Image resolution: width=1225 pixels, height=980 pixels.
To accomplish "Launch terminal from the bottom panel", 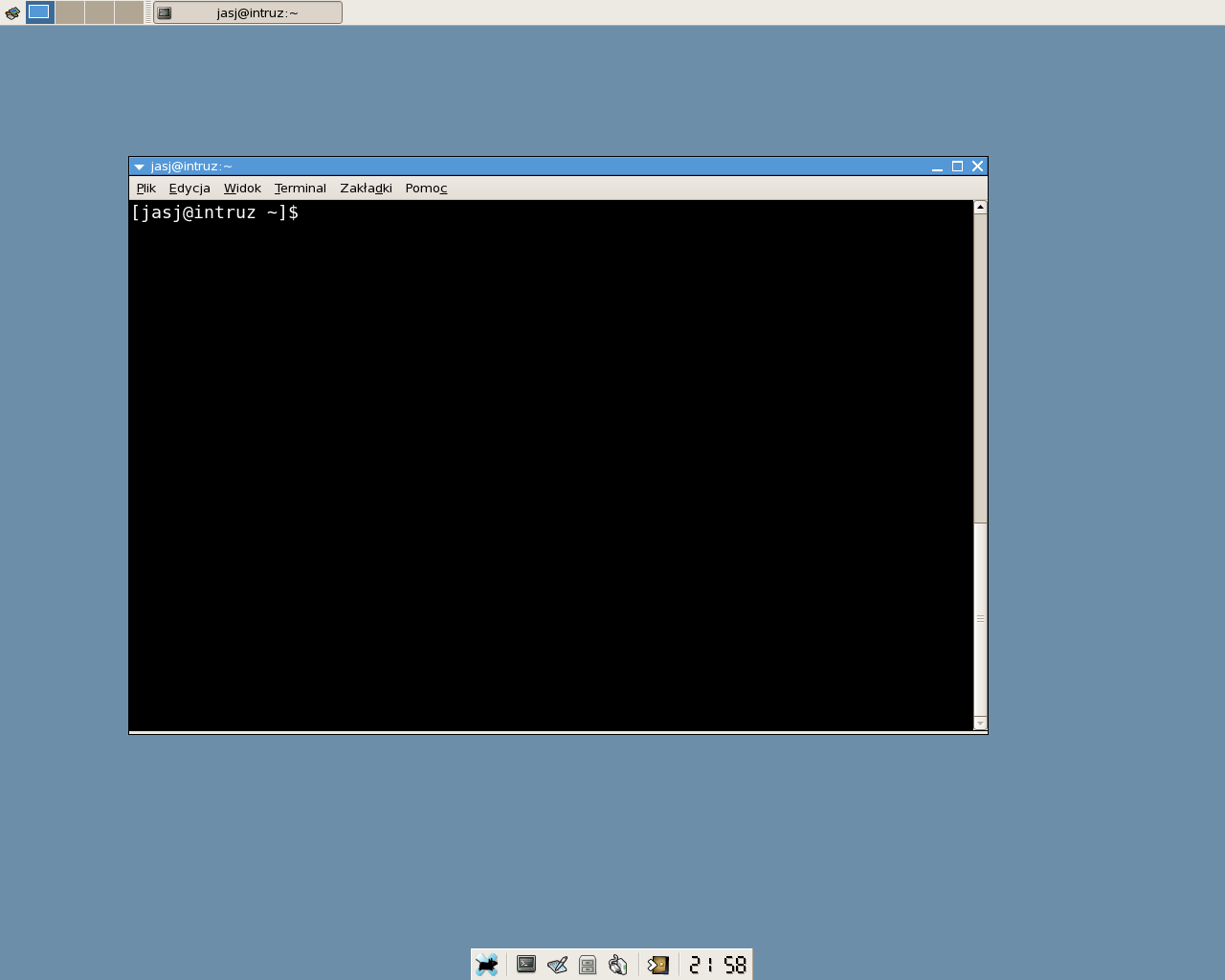I will coord(526,965).
